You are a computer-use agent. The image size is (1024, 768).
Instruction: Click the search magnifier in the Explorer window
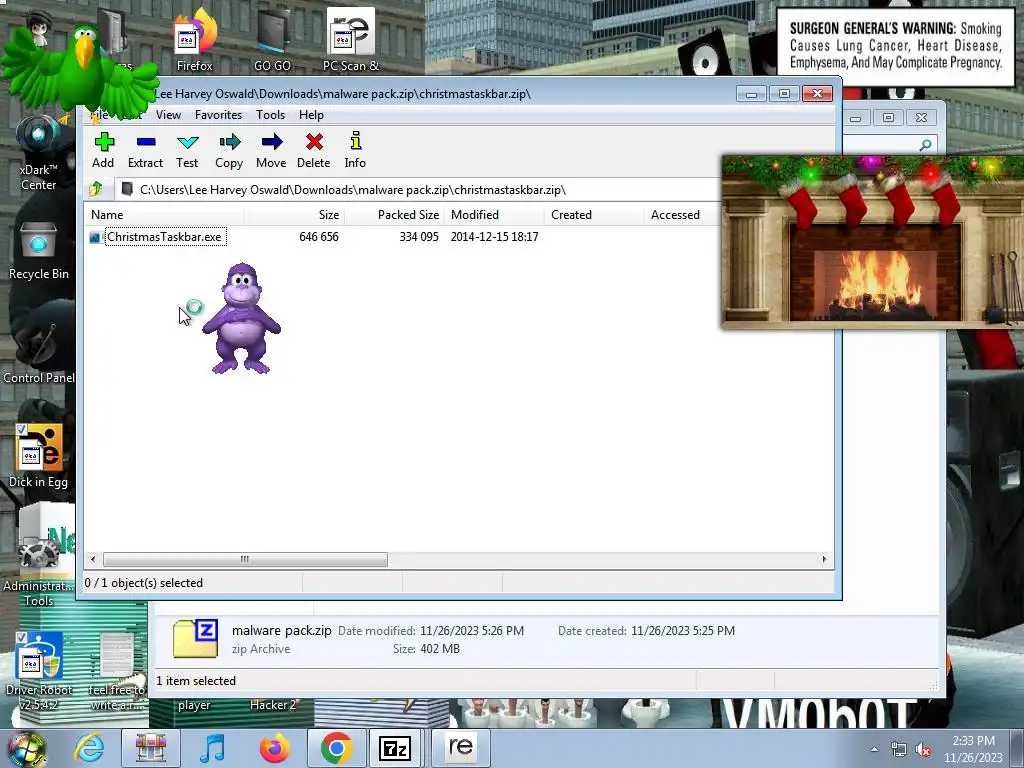tap(925, 145)
